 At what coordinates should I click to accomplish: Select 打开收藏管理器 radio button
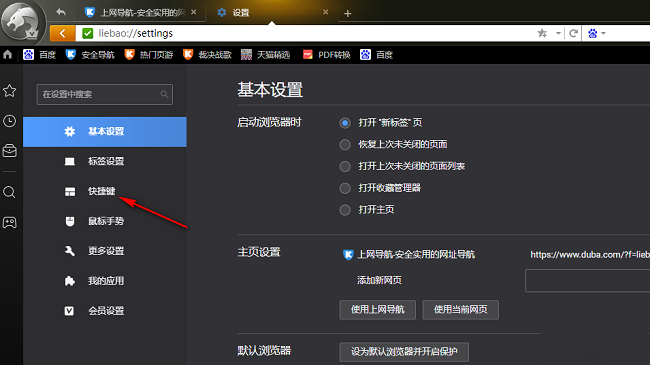(345, 188)
